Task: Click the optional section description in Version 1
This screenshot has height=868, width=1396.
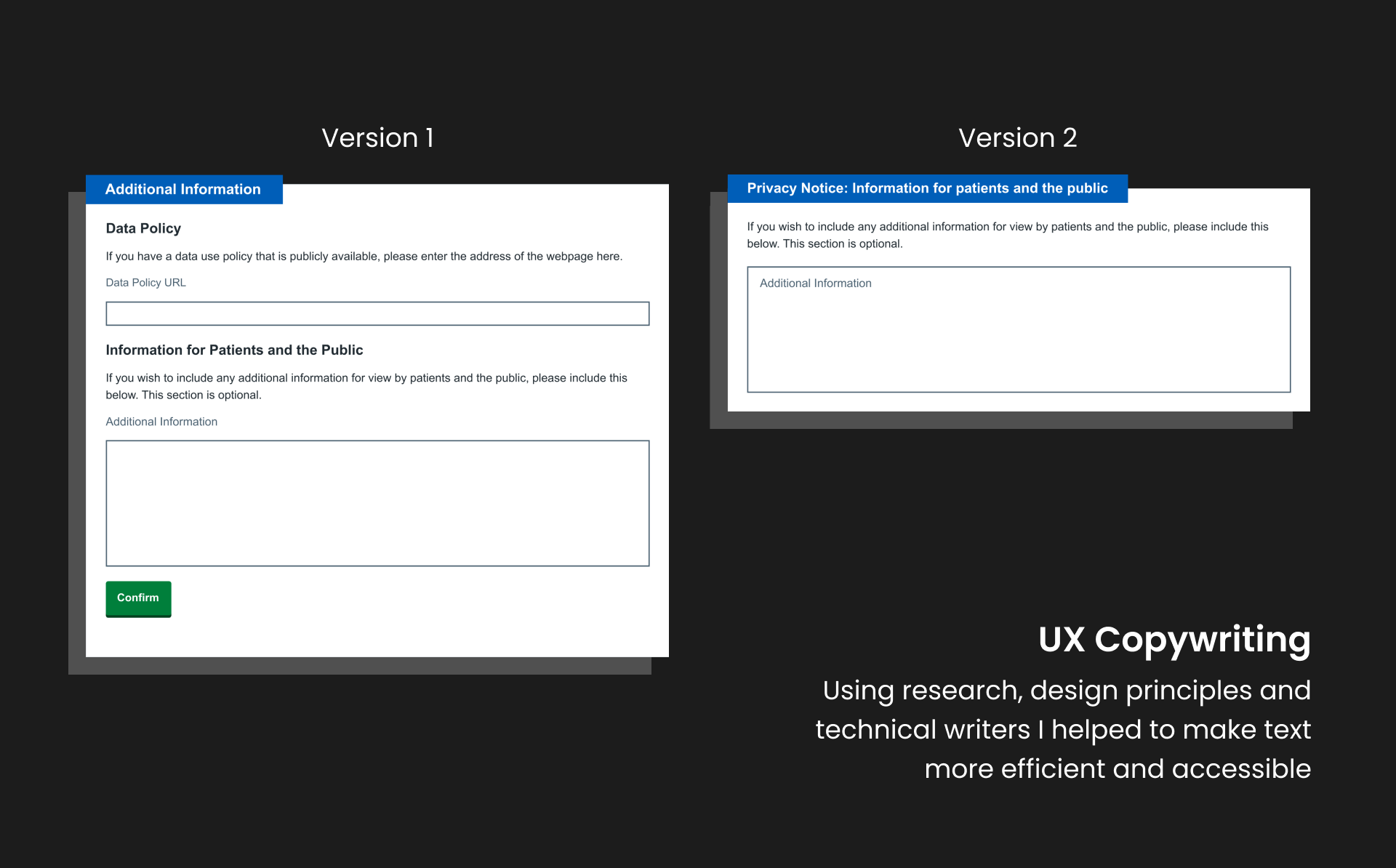Action: pos(366,386)
